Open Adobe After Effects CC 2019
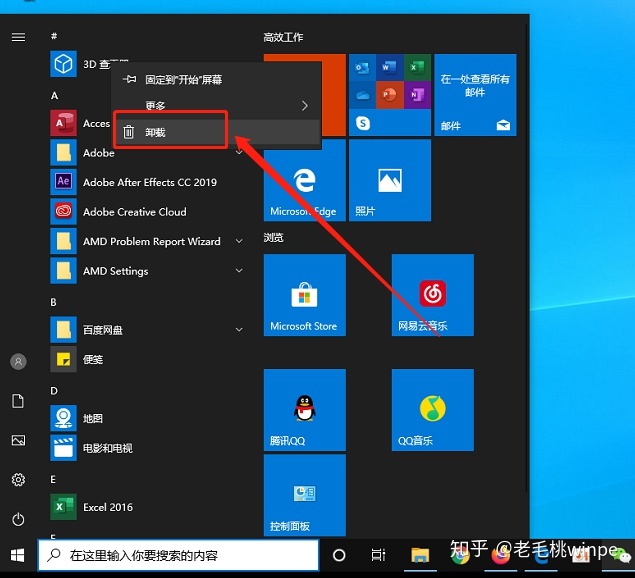This screenshot has height=578, width=635. [x=150, y=182]
